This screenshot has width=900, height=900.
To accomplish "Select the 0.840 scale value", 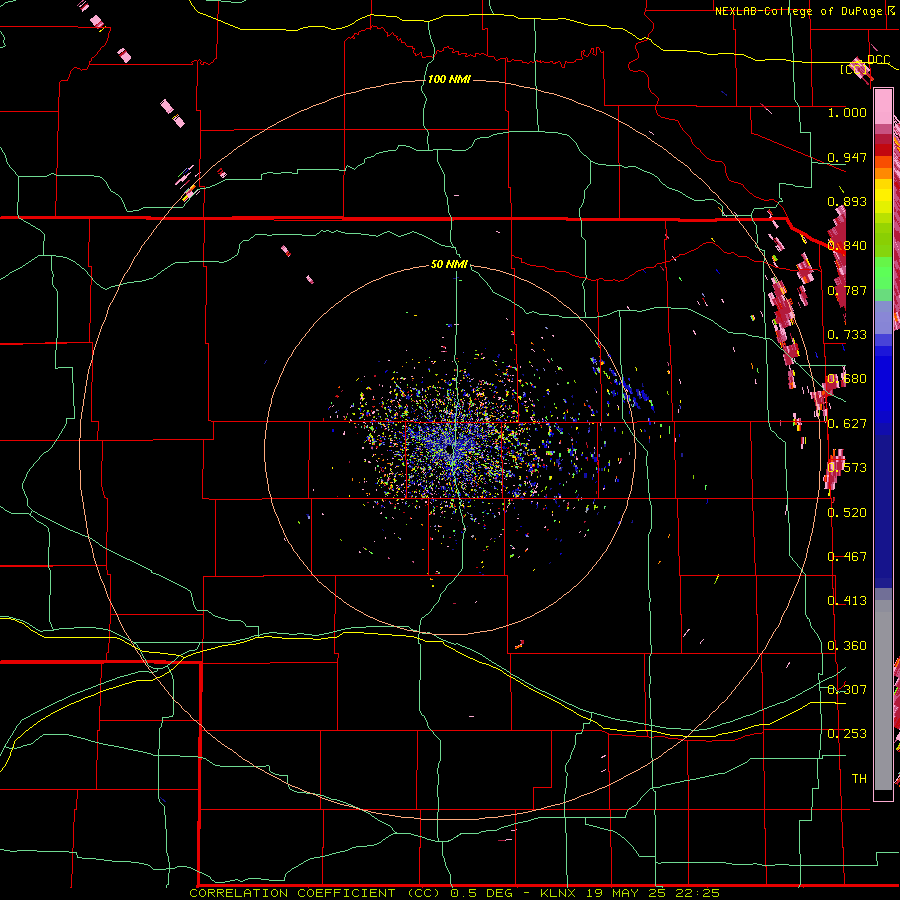I will click(x=847, y=246).
